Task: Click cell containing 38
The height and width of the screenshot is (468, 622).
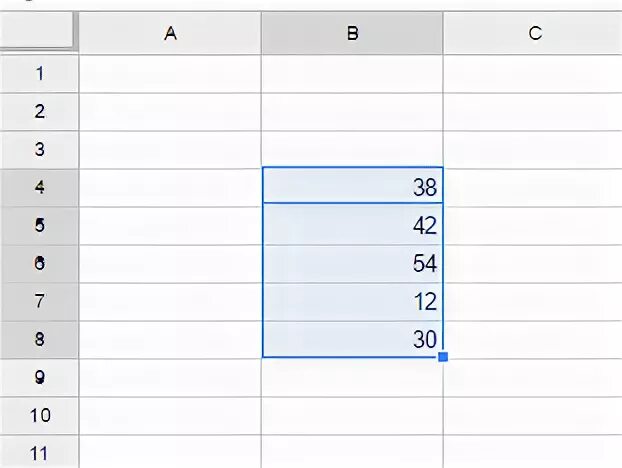Action: 353,186
